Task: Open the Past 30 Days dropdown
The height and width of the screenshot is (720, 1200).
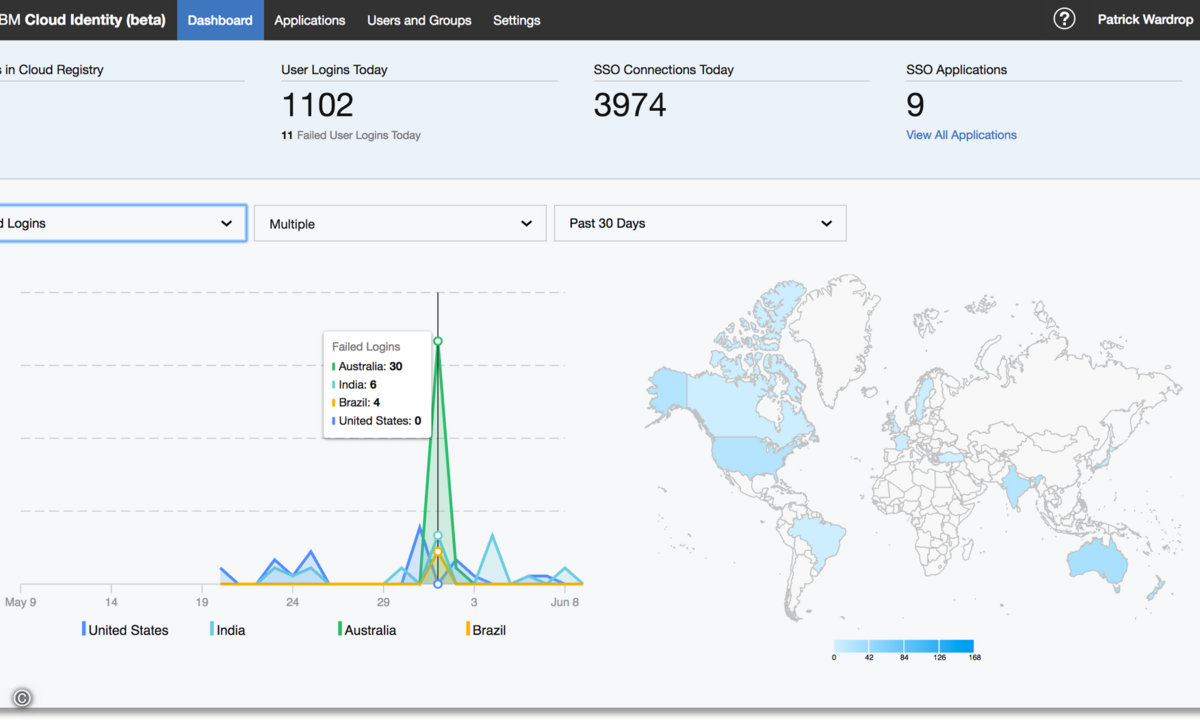Action: [700, 223]
